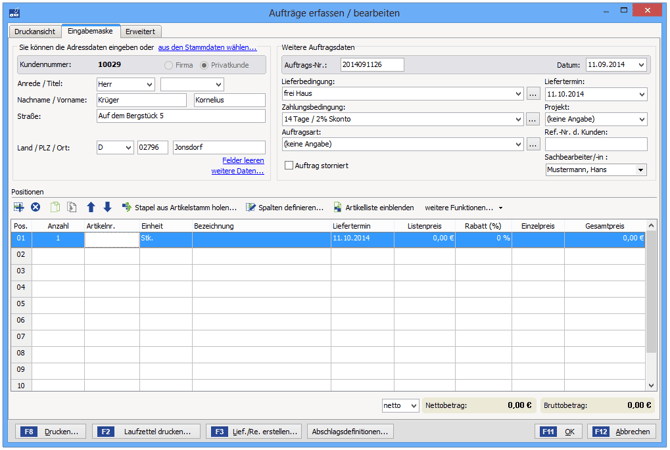Delete selected position with X icon

[x=35, y=207]
